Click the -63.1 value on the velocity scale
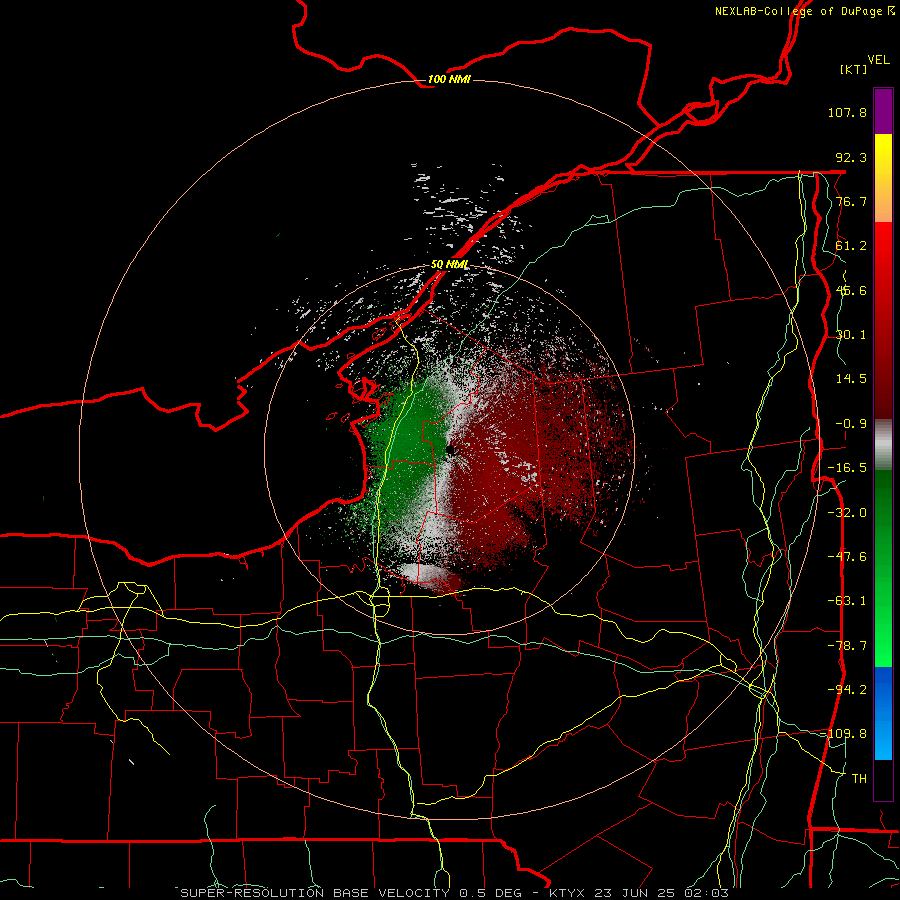This screenshot has height=900, width=900. (x=847, y=601)
